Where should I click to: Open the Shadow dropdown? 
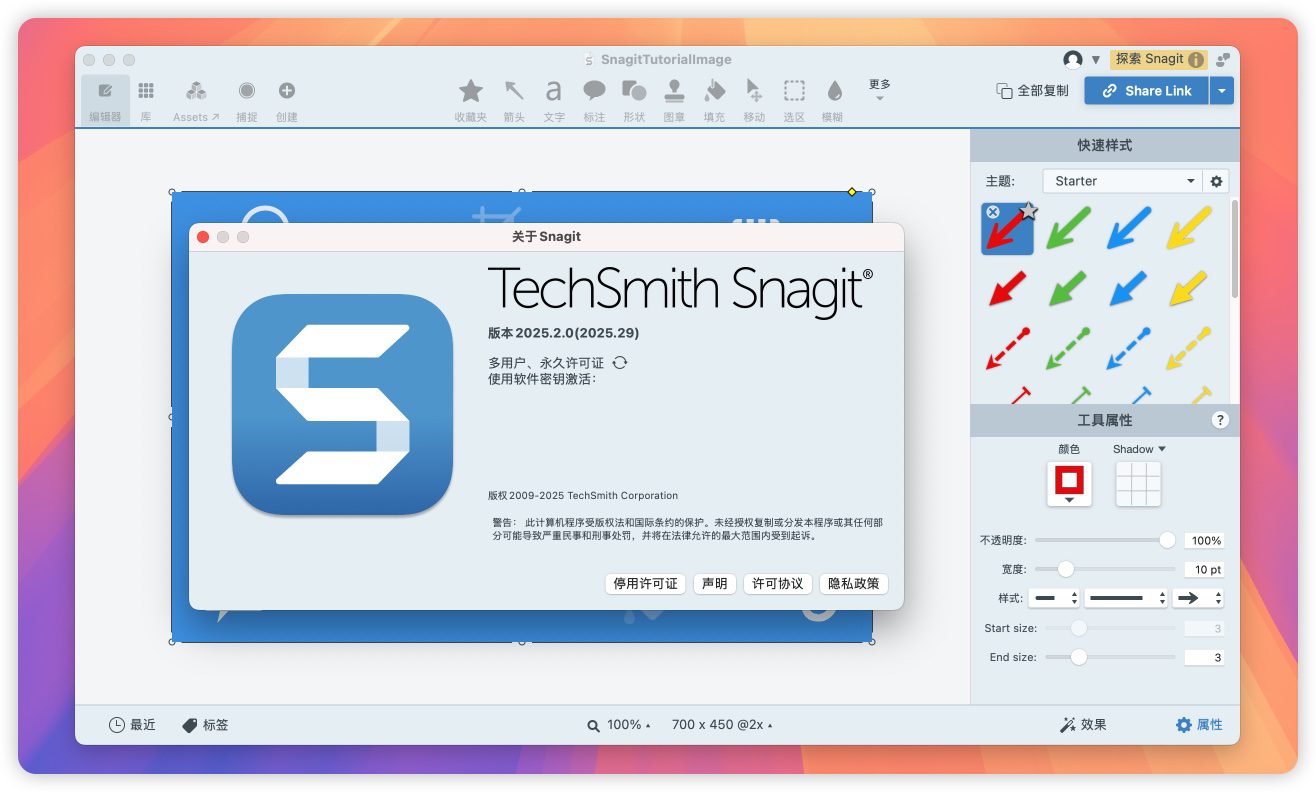[1139, 449]
